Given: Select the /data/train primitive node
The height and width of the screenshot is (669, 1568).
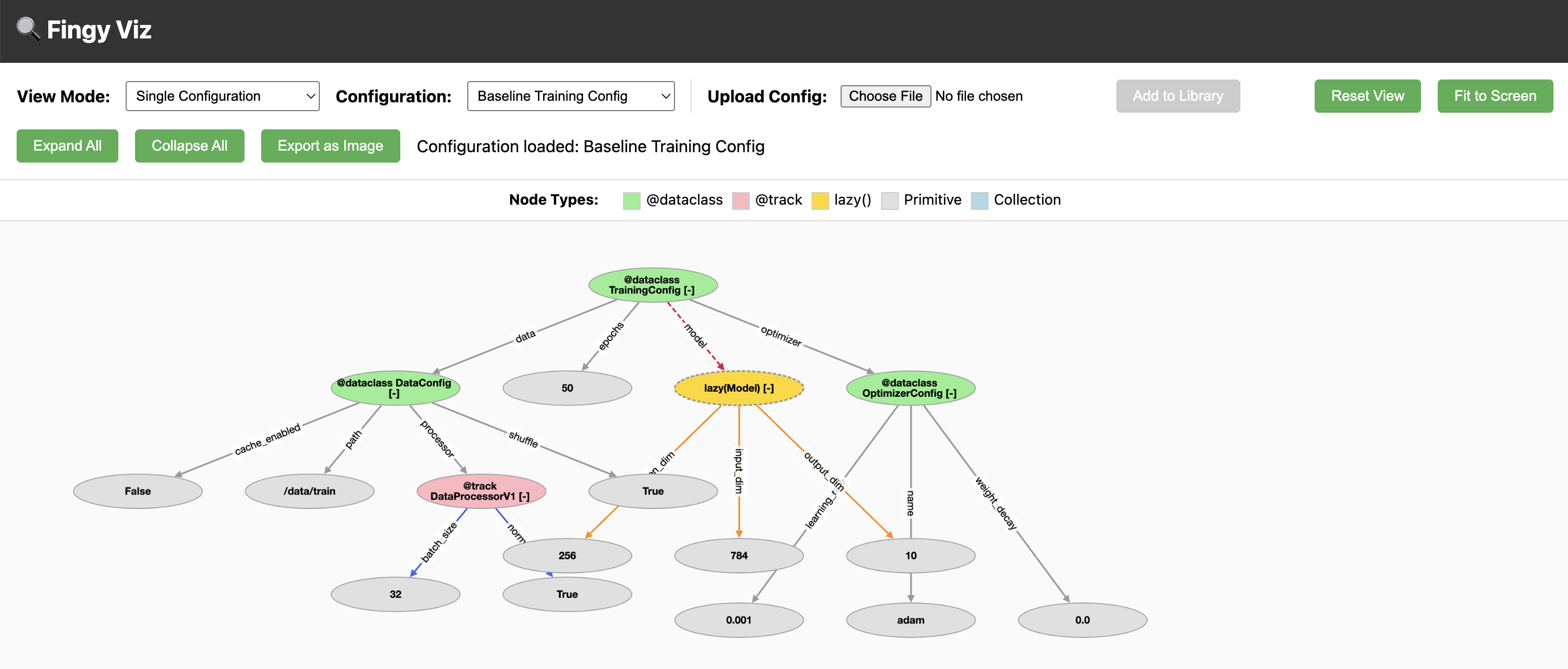Looking at the screenshot, I should [309, 491].
